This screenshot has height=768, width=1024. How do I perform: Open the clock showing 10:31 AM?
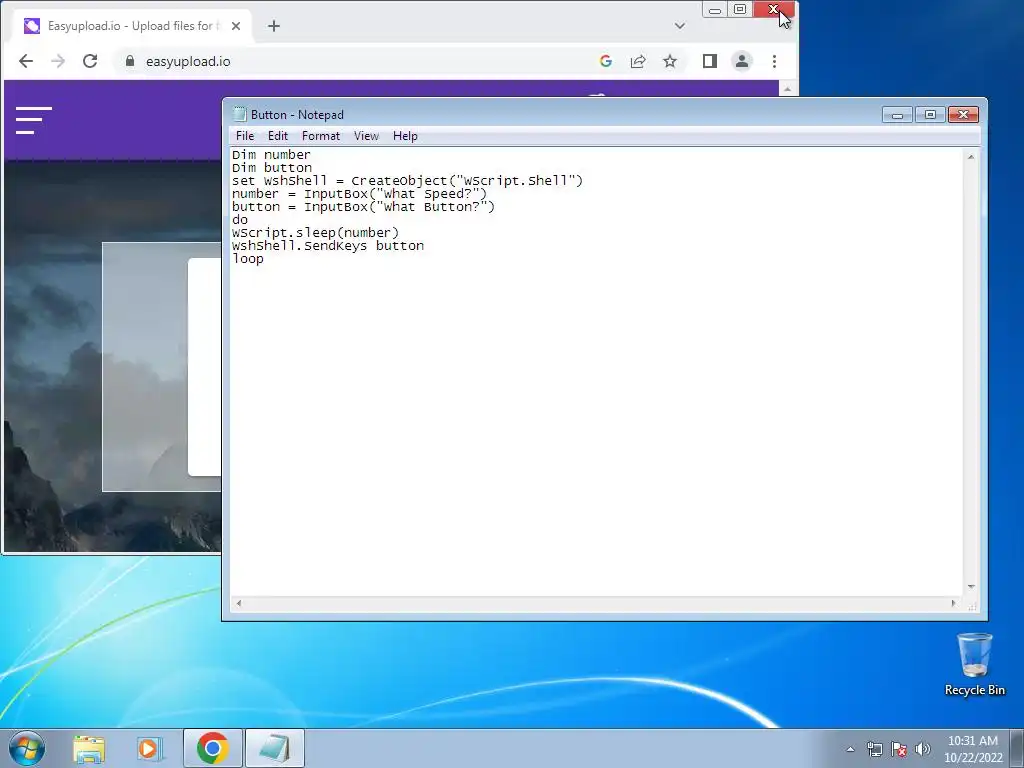pos(973,749)
